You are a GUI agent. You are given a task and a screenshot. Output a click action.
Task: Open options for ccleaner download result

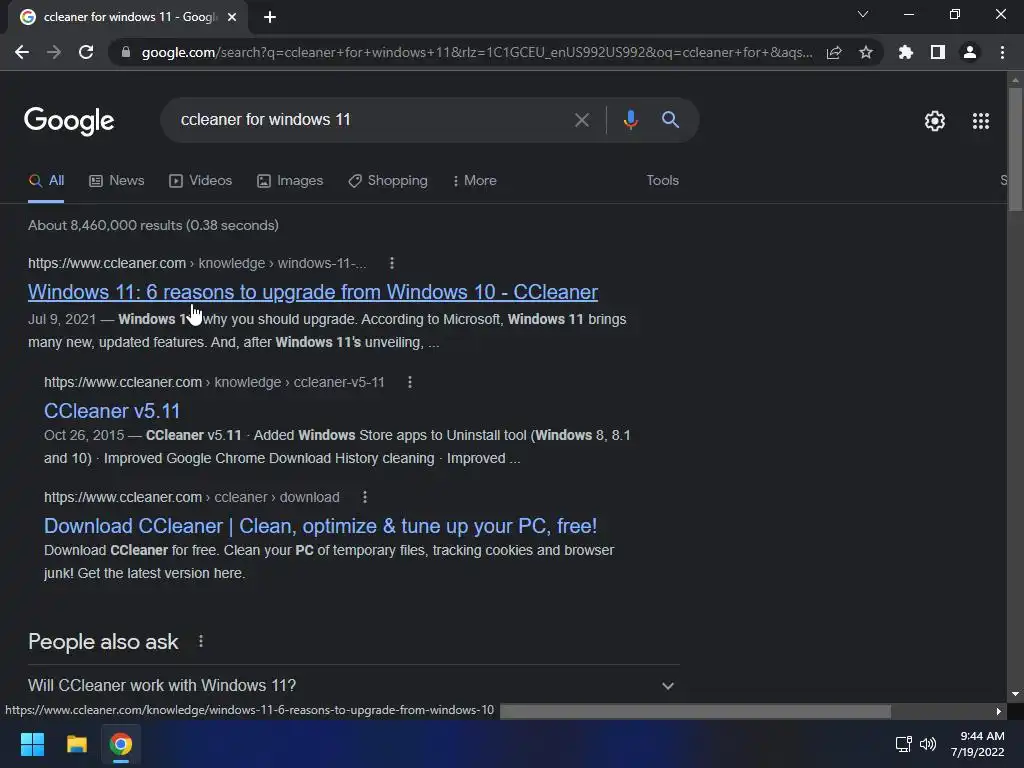(x=364, y=497)
